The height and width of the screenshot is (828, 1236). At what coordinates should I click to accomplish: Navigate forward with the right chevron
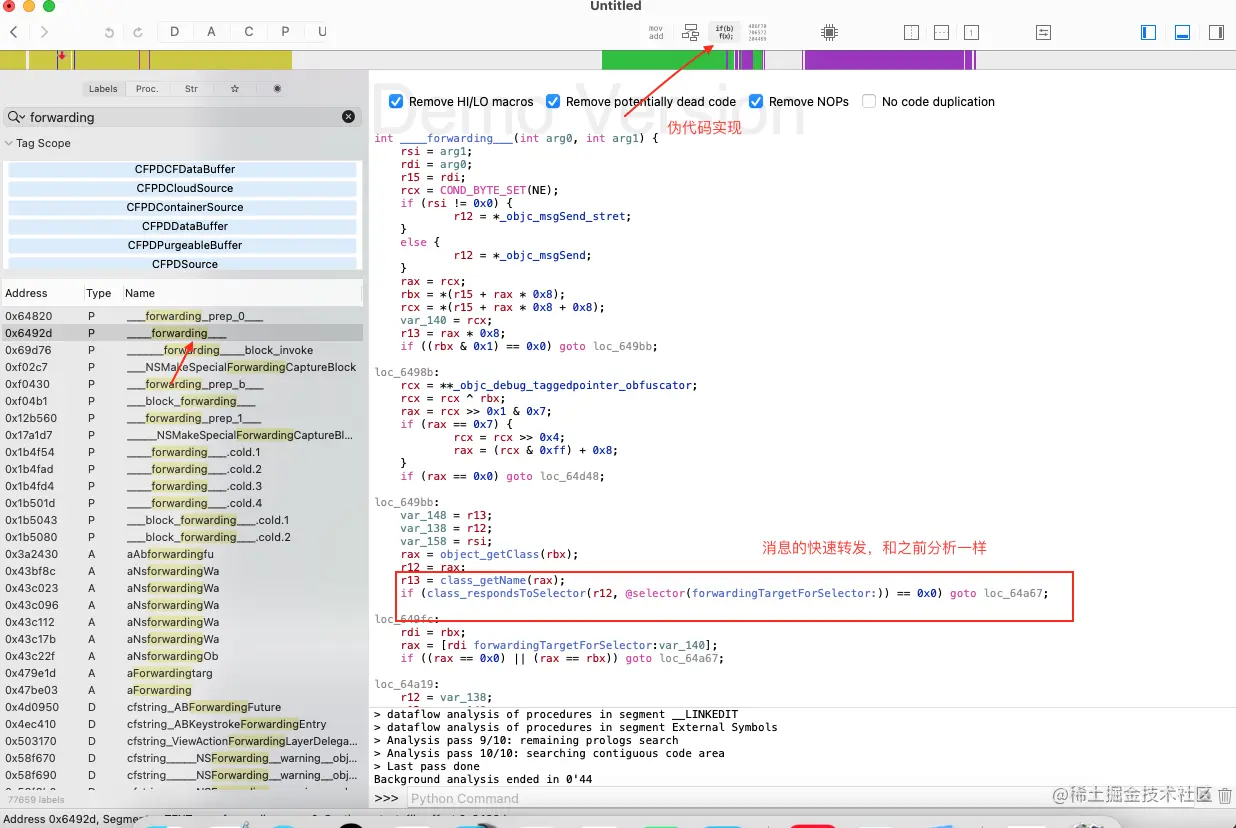[x=44, y=32]
